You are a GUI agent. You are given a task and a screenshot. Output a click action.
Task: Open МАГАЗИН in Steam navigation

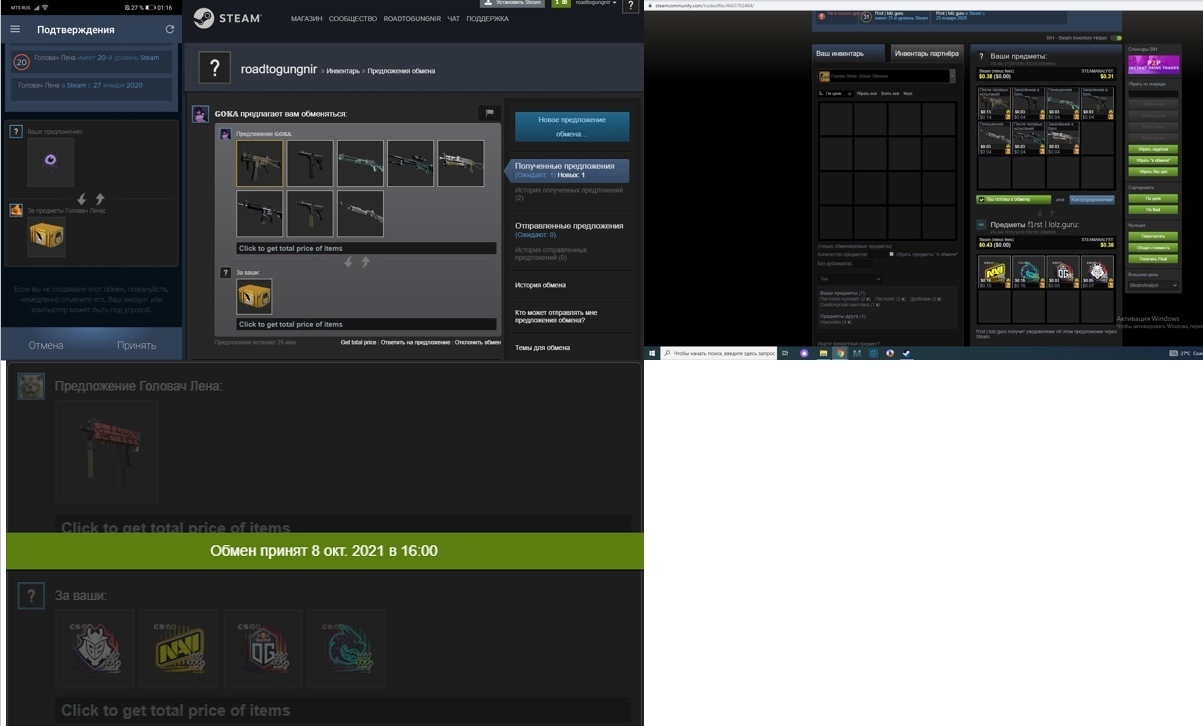(306, 19)
